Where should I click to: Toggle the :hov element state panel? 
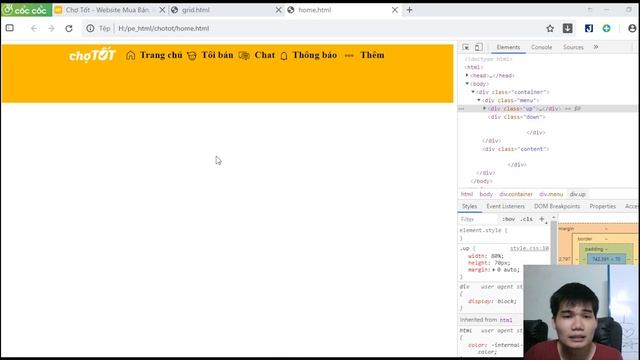pyautogui.click(x=508, y=220)
